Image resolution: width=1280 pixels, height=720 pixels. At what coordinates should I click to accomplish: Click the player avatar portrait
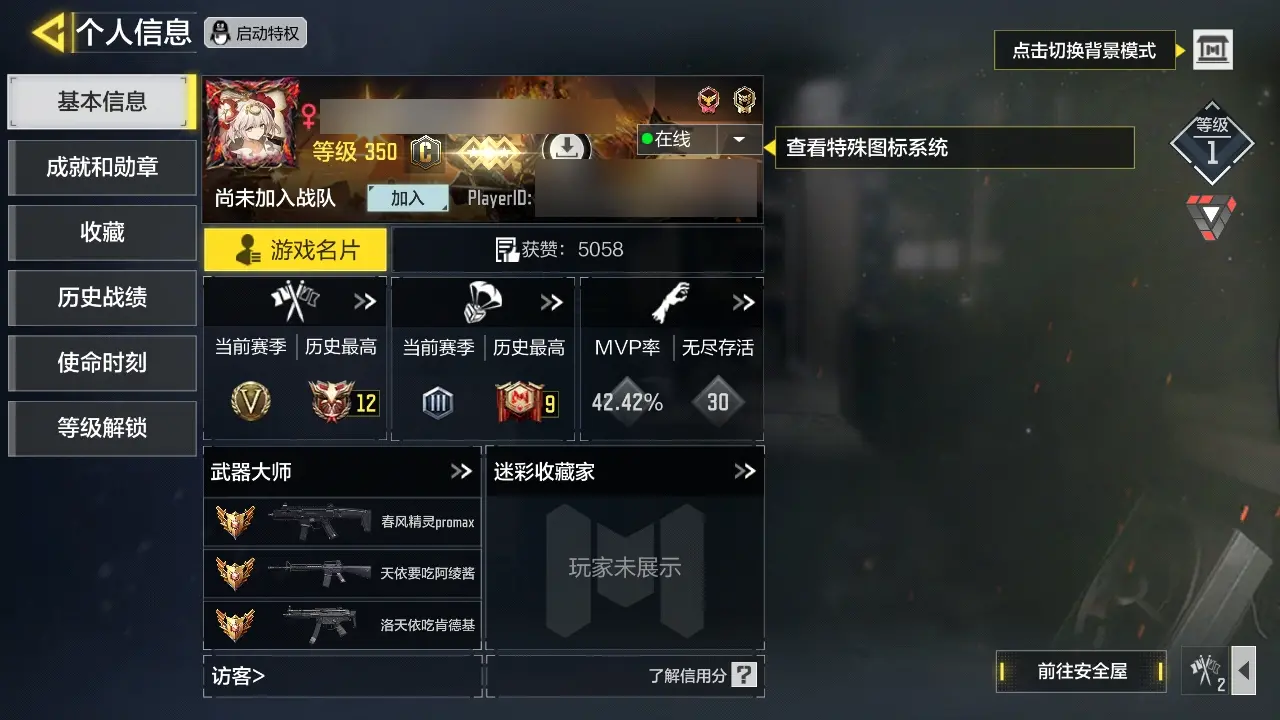tap(253, 123)
